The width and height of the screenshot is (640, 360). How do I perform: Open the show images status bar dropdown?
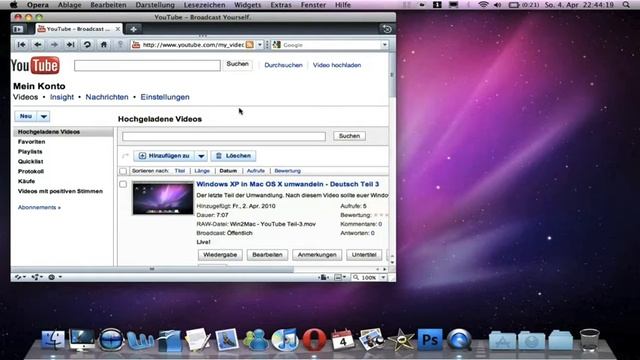[340, 278]
